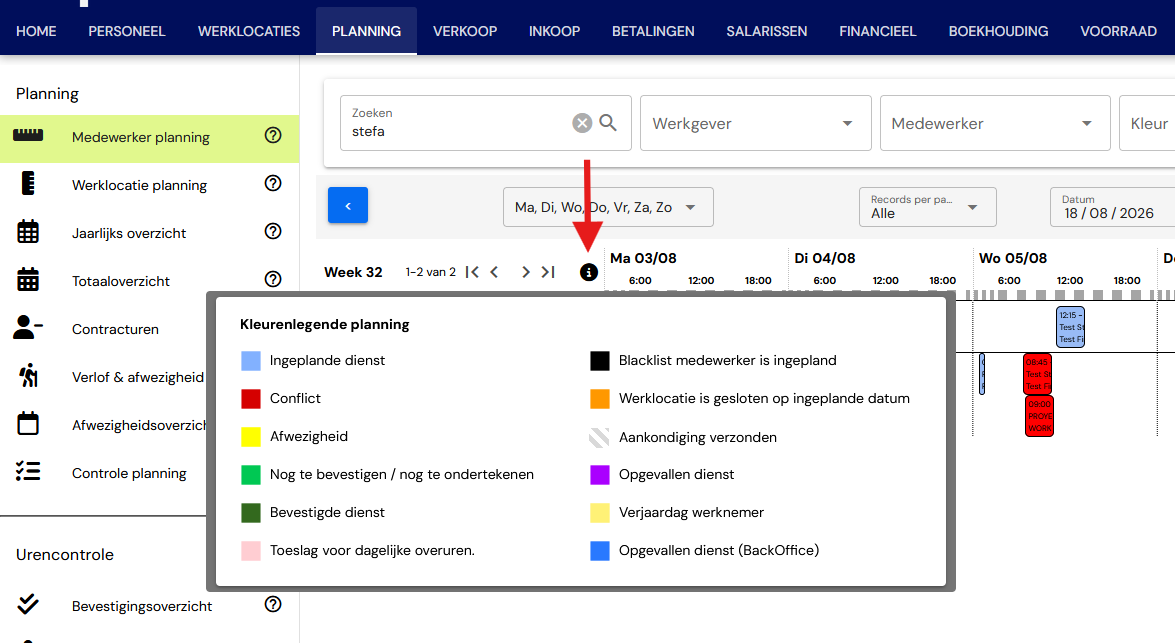Click the red Conflict color swatch
This screenshot has height=643, width=1175.
pos(251,399)
